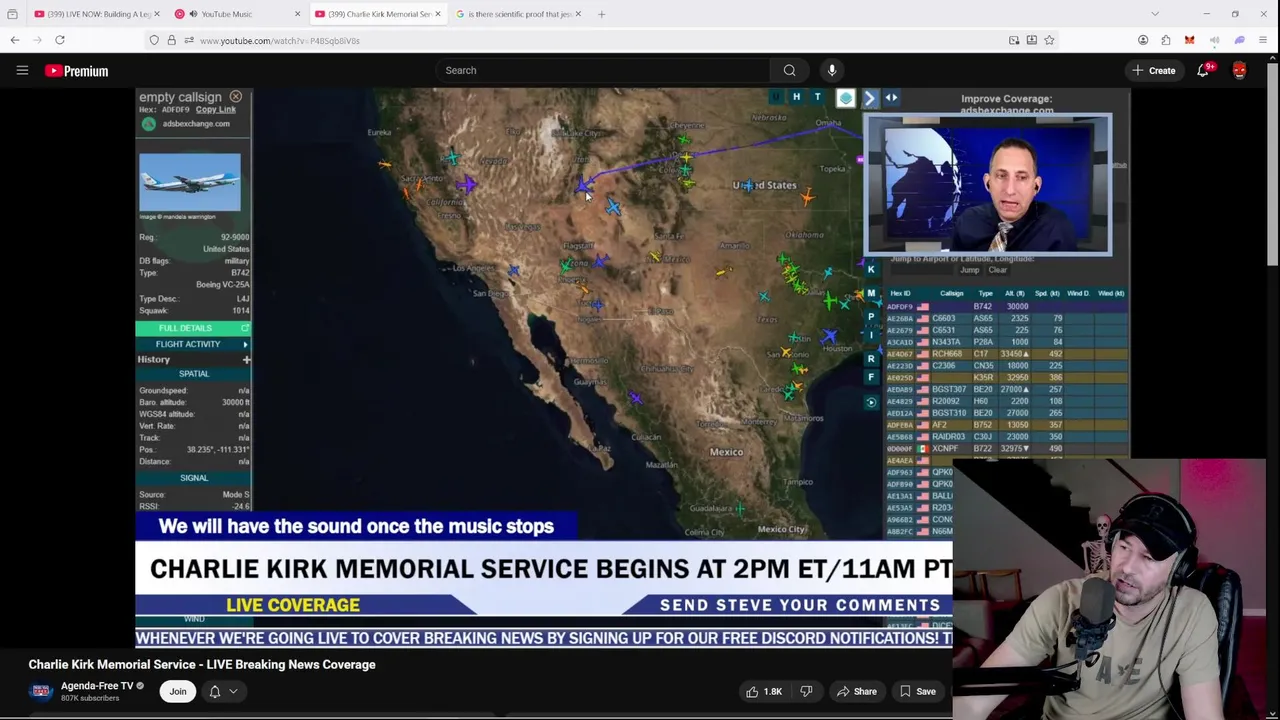Open Agenda-Free TV channel name link

point(97,686)
